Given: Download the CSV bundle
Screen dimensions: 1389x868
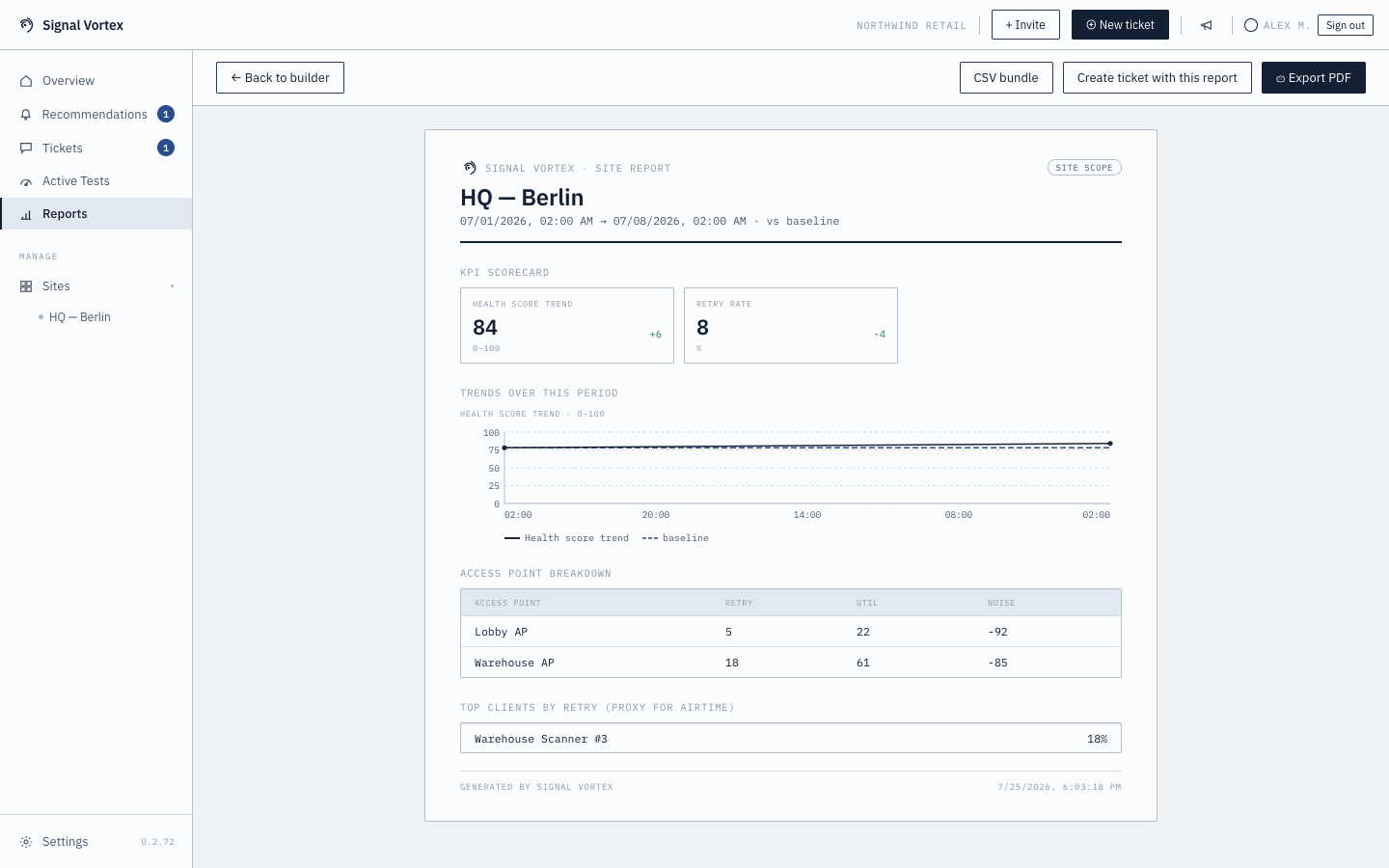Looking at the screenshot, I should [1006, 78].
